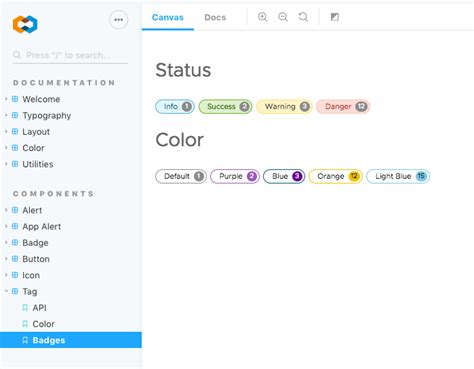The image size is (474, 369).
Task: Click the Orange color tag
Action: click(335, 176)
